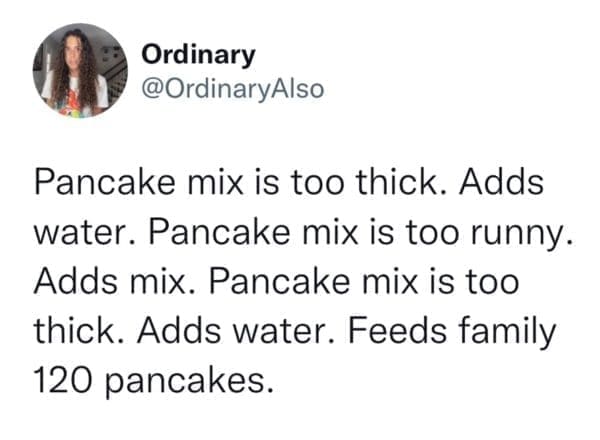Click "thick." at the fourth line's start

pos(77,329)
